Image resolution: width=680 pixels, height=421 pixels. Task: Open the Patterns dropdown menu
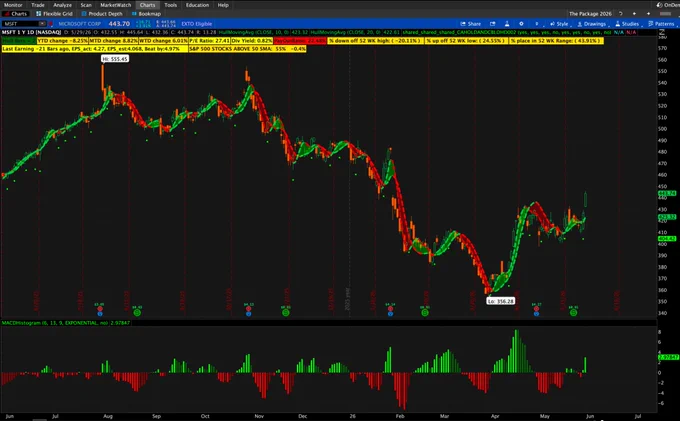661,24
